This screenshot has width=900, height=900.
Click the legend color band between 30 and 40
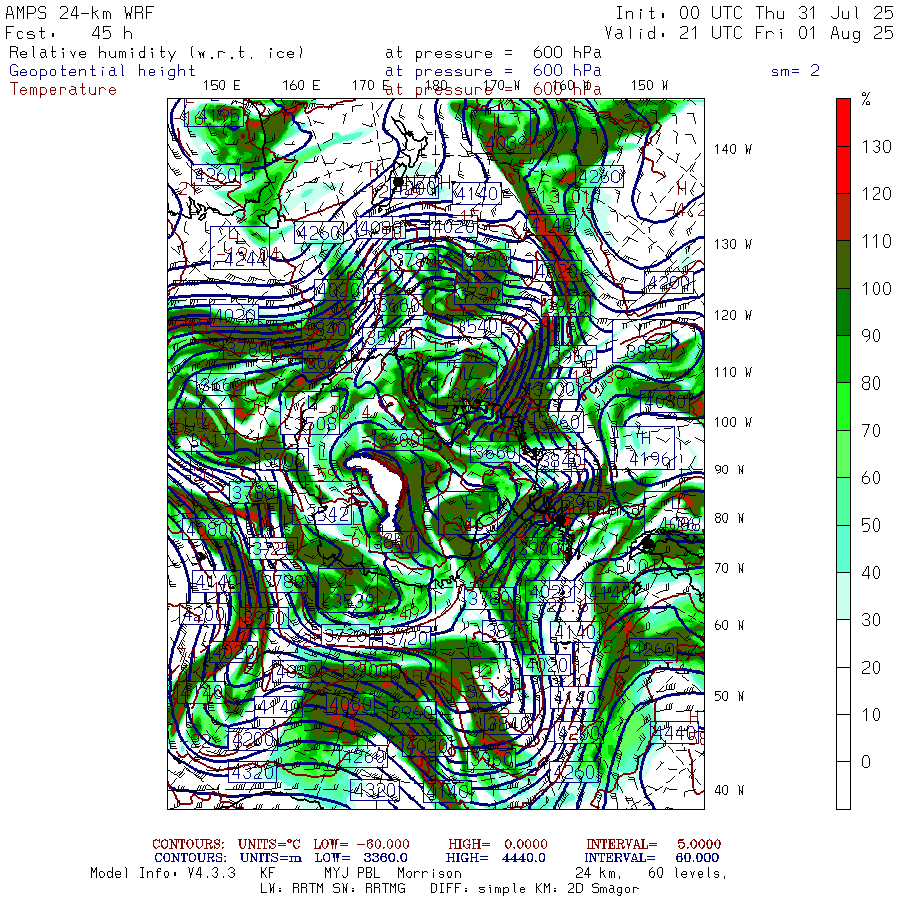pos(843,596)
